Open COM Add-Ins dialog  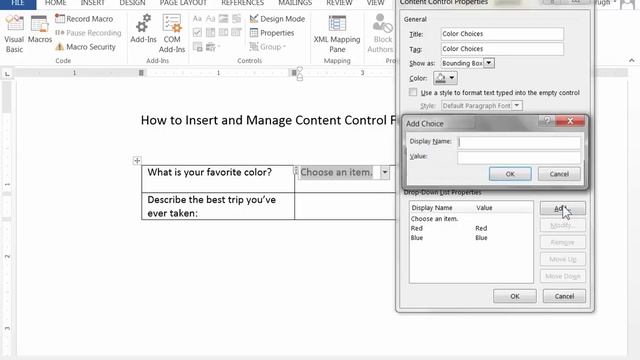(x=172, y=34)
